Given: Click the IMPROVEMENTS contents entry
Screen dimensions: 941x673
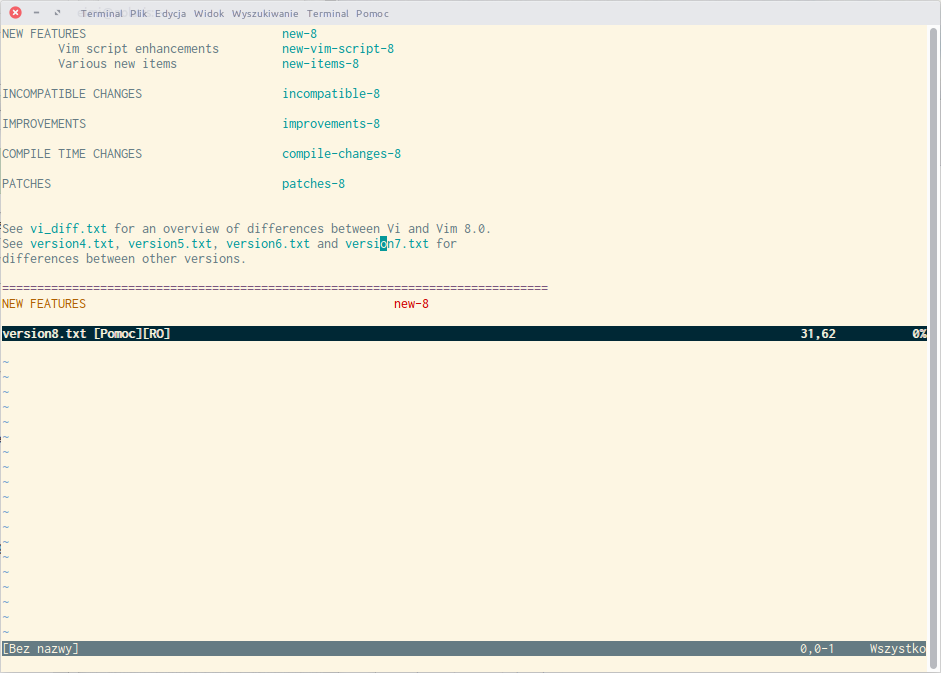Looking at the screenshot, I should pos(44,124).
